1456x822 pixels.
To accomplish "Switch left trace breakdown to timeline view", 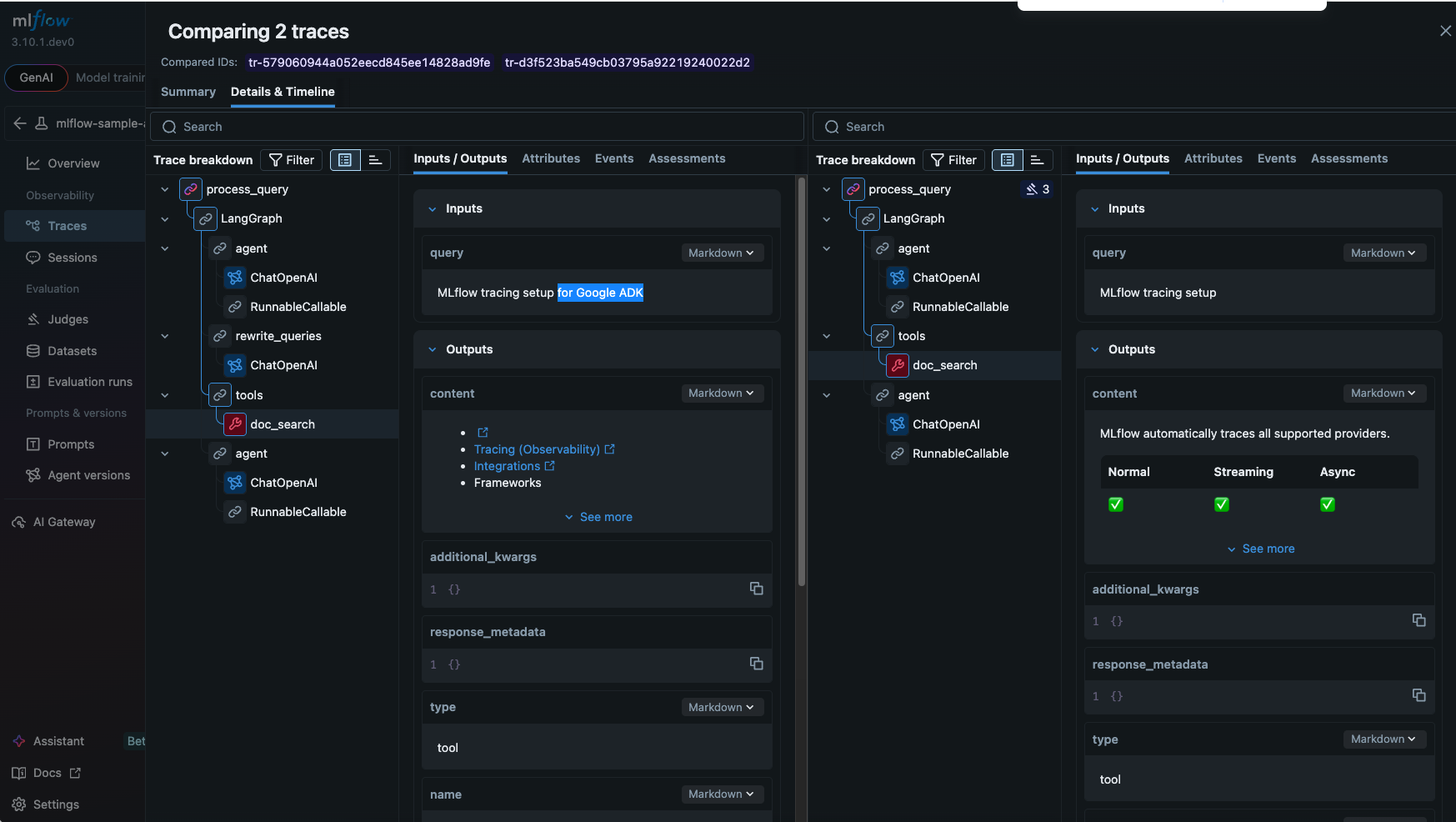I will [x=375, y=160].
